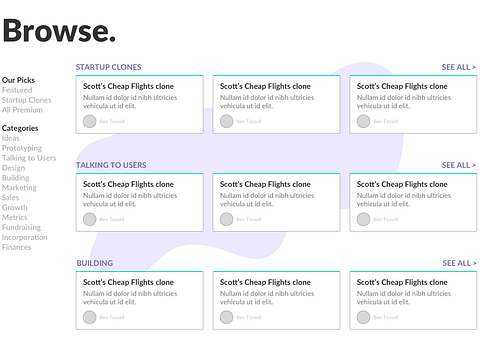Open See All for Talking to Users

pos(459,165)
